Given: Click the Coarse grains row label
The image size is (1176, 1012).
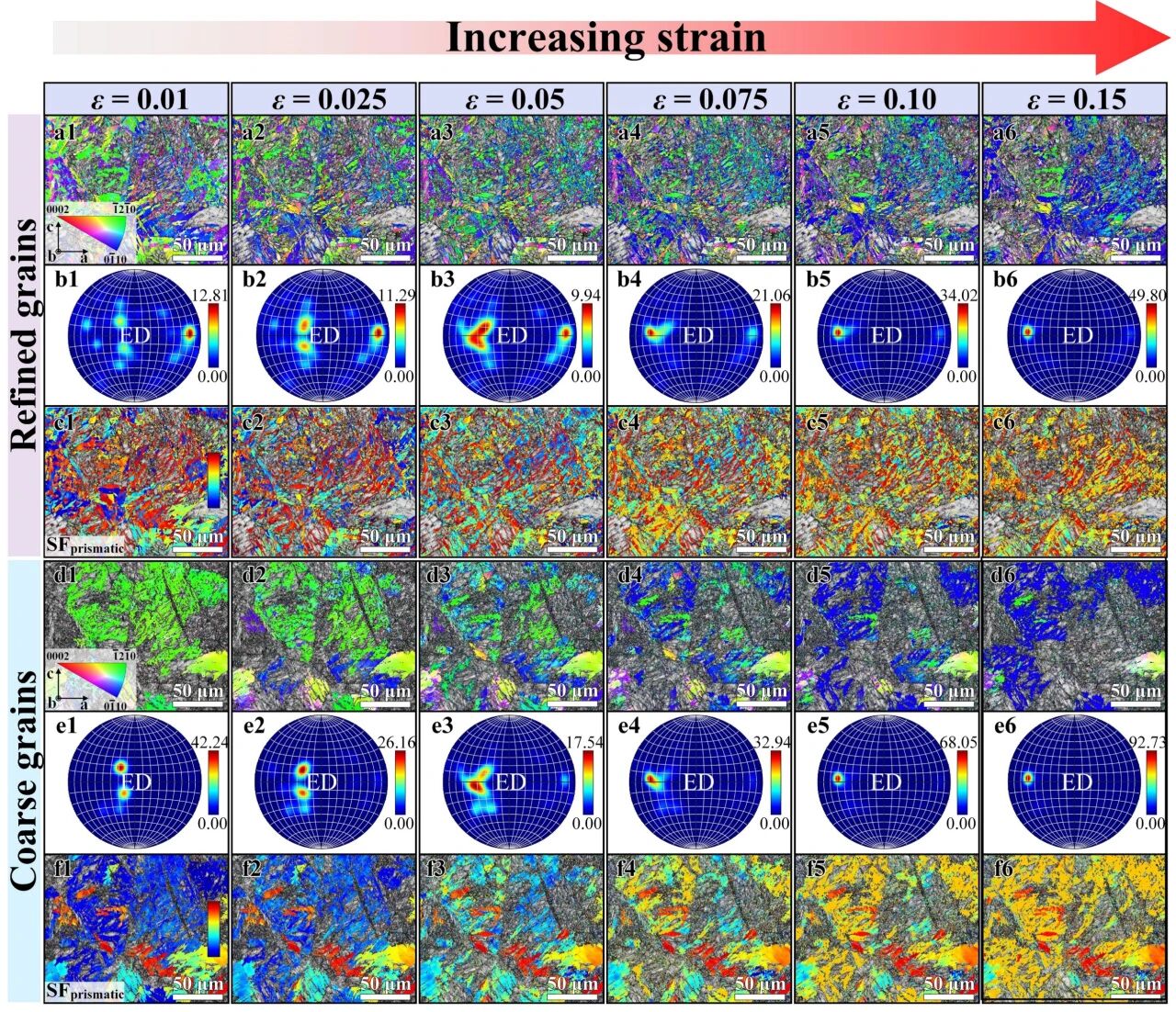Looking at the screenshot, I should point(25,781).
